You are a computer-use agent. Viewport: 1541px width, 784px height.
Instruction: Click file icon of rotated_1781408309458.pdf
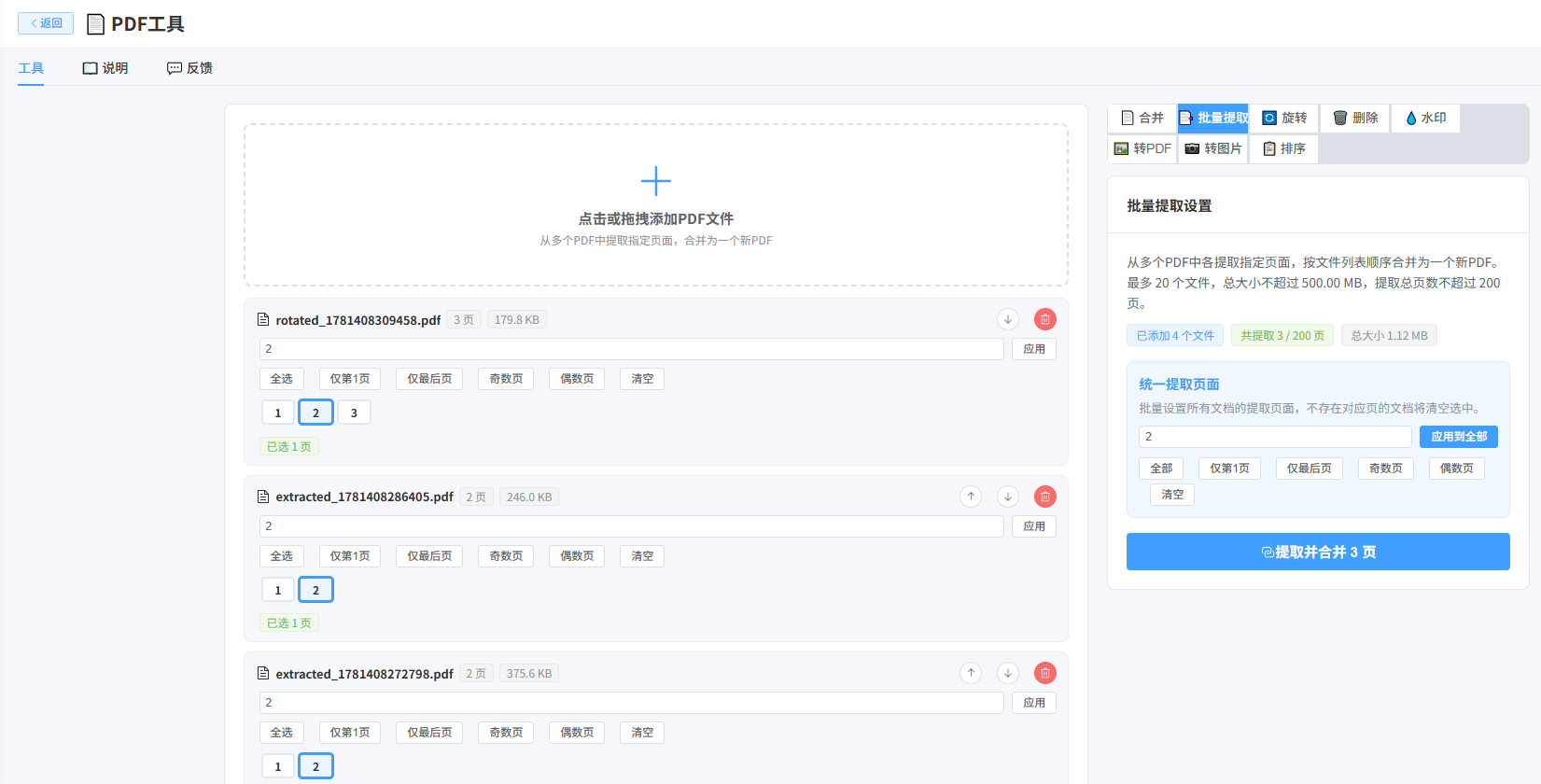point(263,319)
